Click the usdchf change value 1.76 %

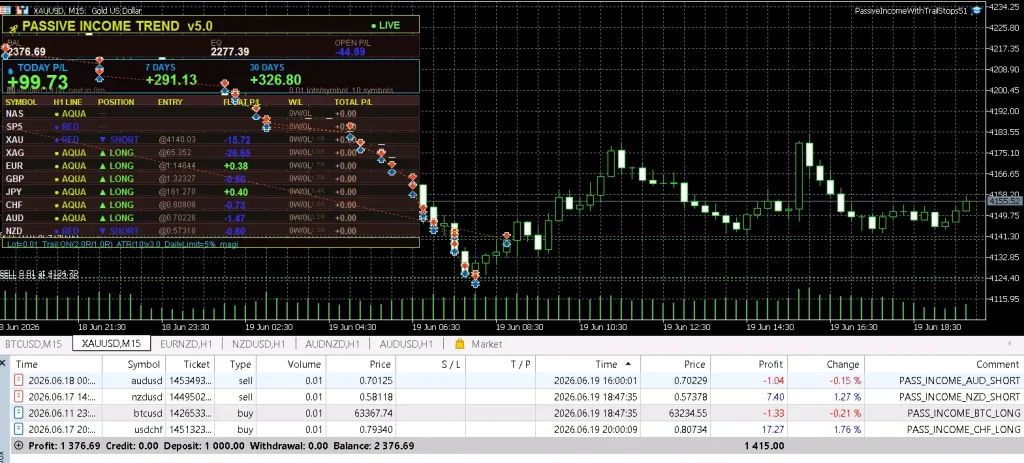(848, 429)
